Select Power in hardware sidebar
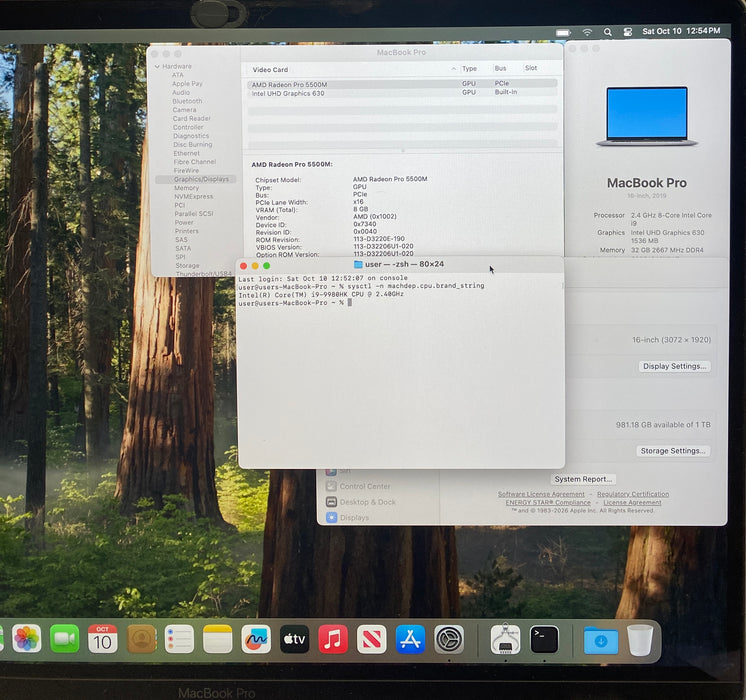 pos(184,222)
